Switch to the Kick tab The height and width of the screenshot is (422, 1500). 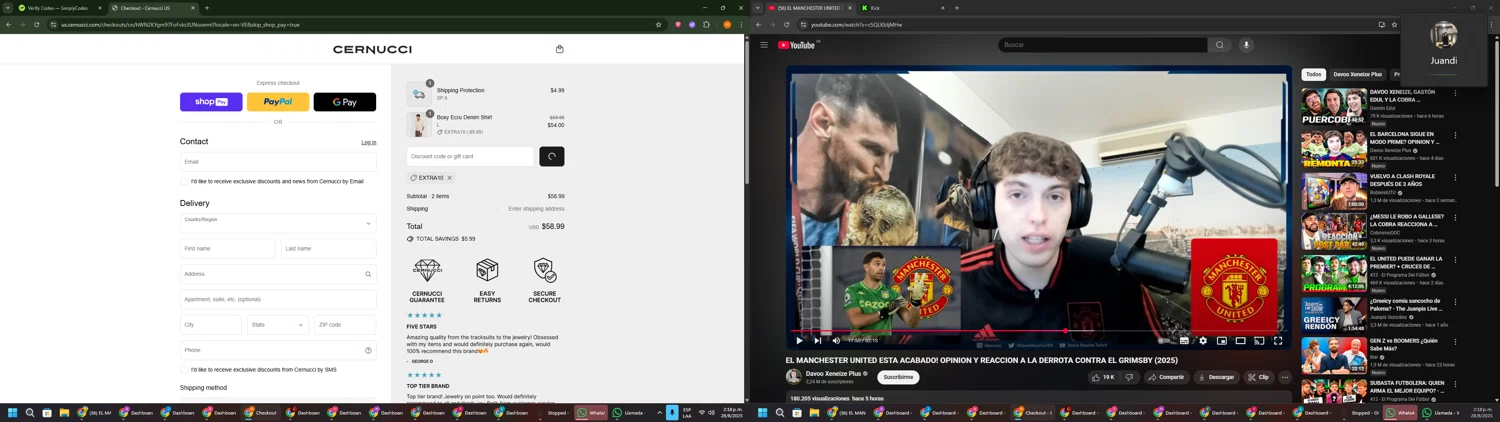(900, 8)
